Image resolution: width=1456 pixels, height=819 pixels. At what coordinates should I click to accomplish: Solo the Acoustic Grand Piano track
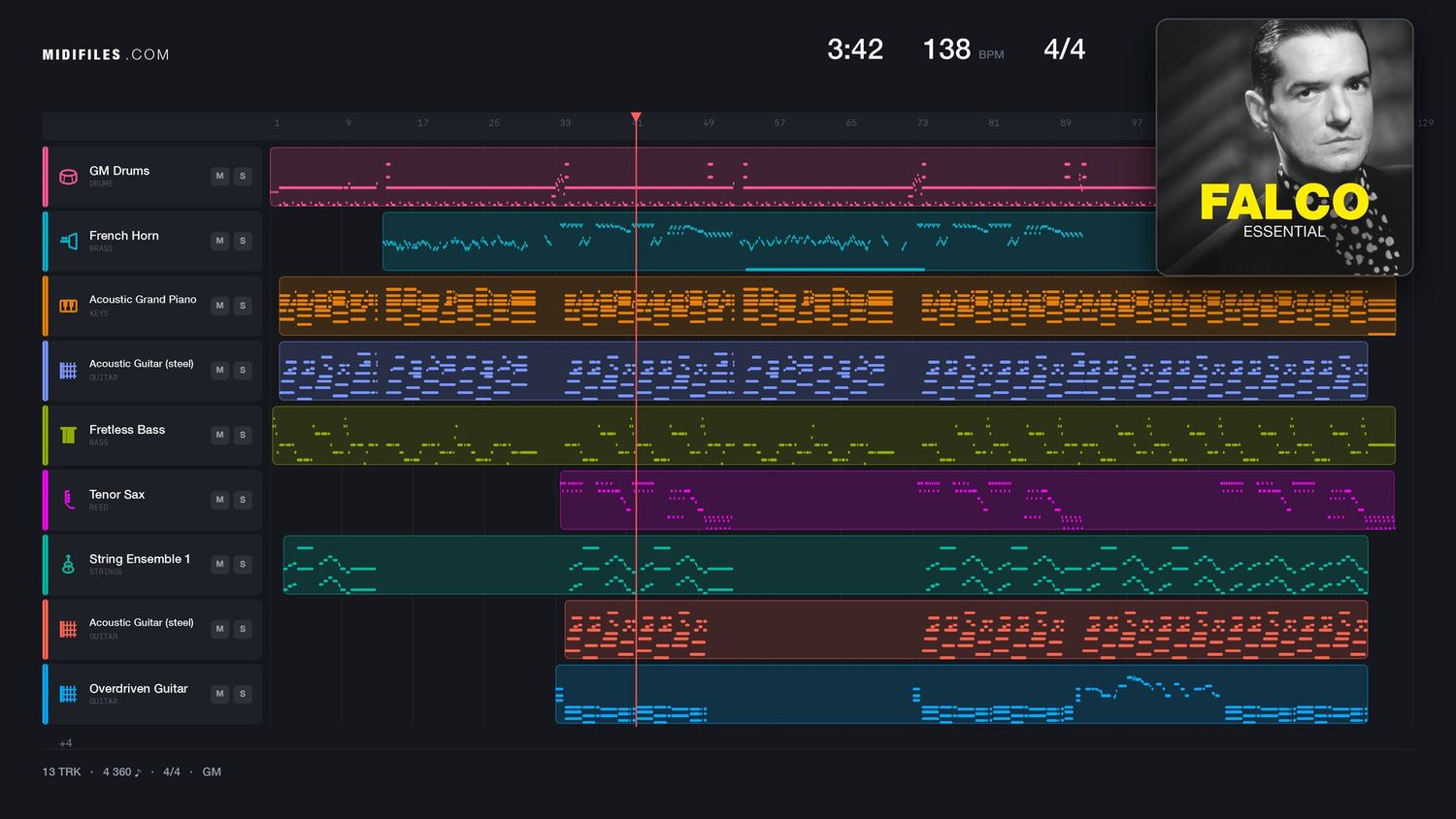[243, 306]
